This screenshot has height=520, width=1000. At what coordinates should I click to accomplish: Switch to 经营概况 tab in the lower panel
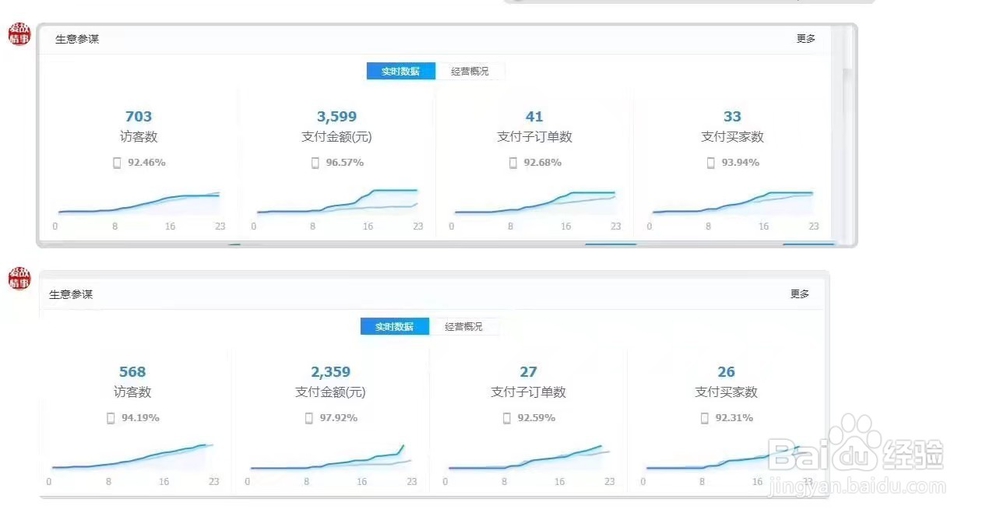tap(464, 326)
